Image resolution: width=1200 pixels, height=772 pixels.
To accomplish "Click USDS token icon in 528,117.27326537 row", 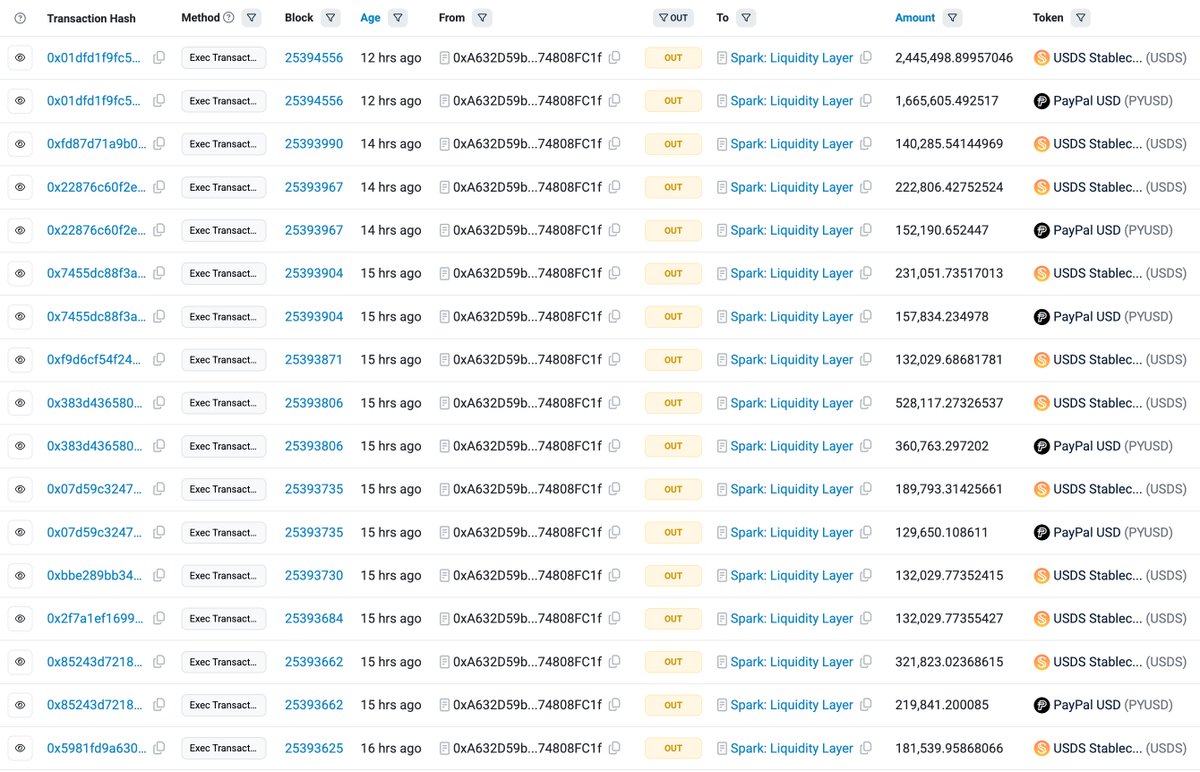I will 1041,403.
